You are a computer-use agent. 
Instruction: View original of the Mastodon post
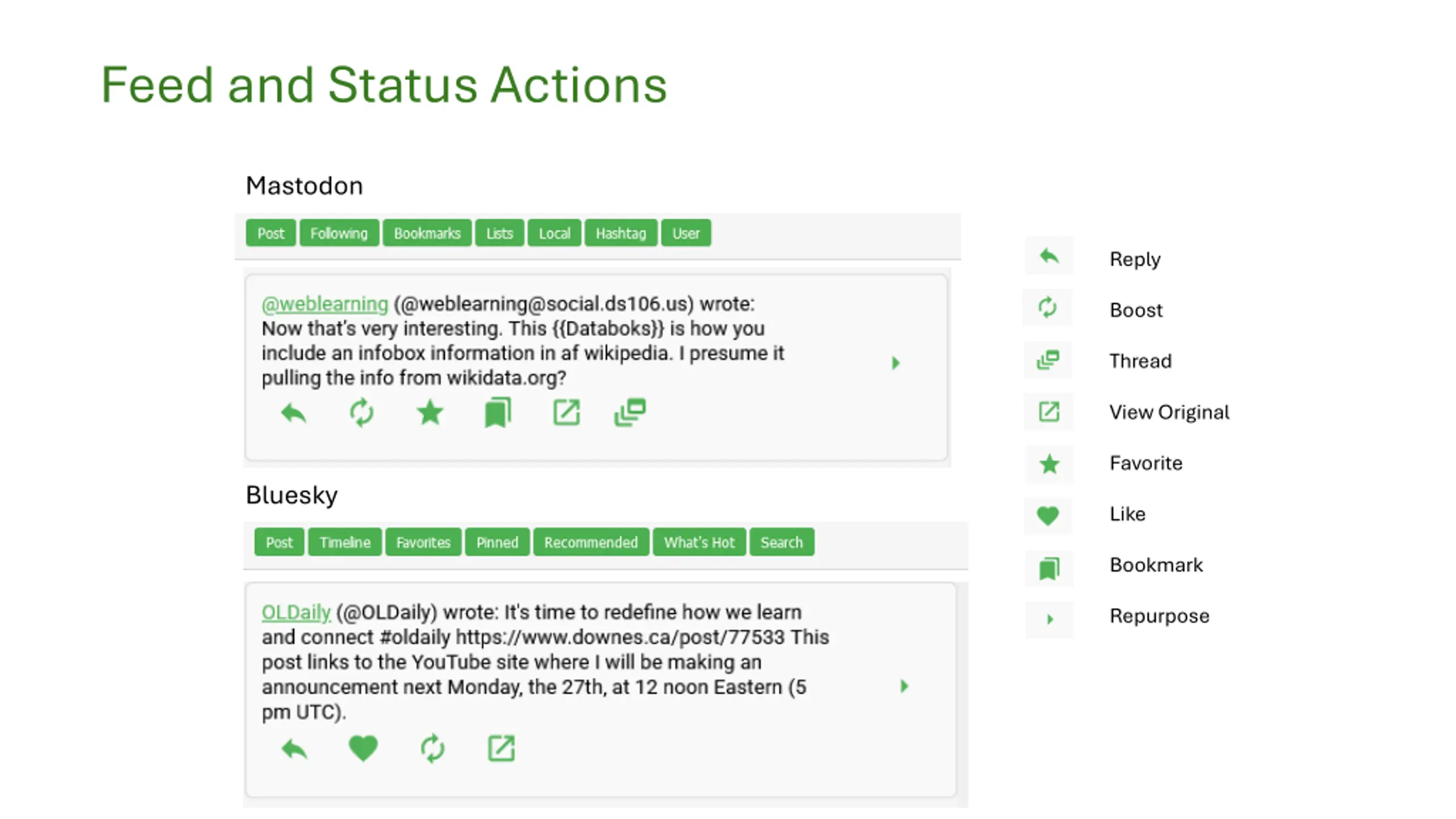click(566, 412)
